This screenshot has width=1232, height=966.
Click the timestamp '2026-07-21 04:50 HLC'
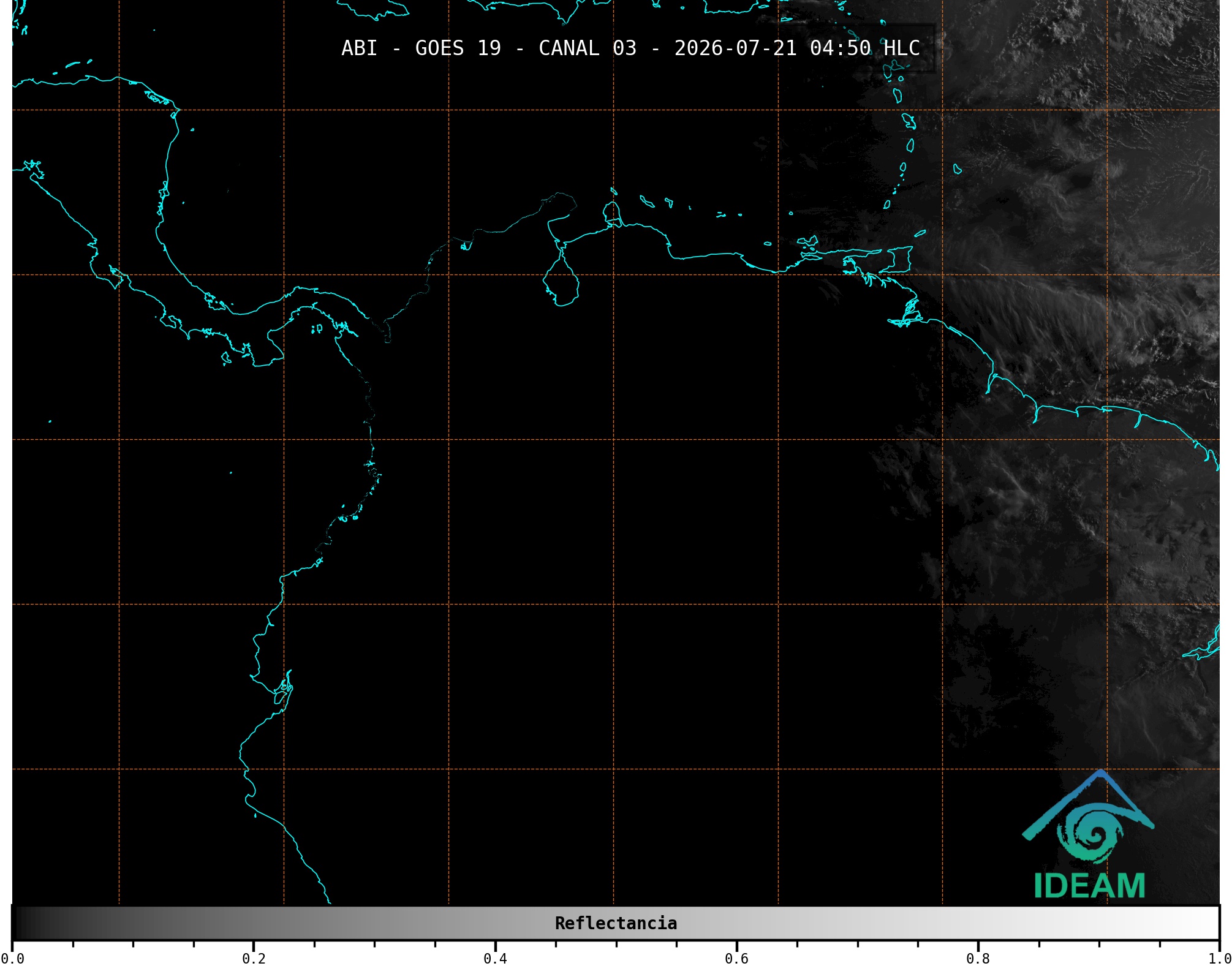pos(797,48)
